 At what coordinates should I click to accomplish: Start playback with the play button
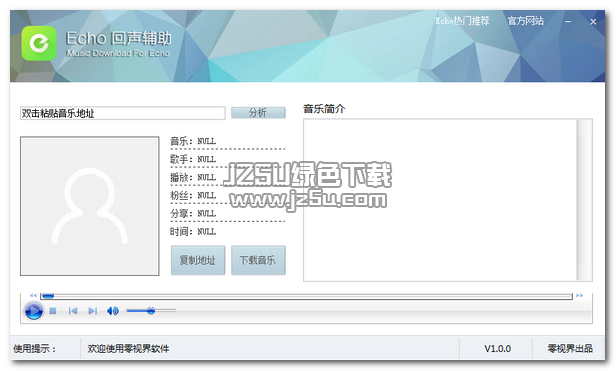tap(33, 311)
